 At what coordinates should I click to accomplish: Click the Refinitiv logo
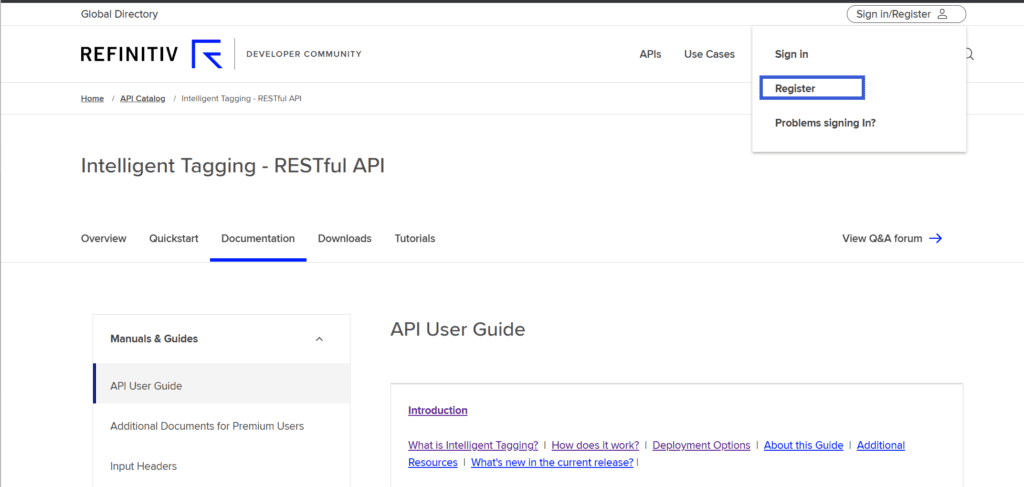151,54
